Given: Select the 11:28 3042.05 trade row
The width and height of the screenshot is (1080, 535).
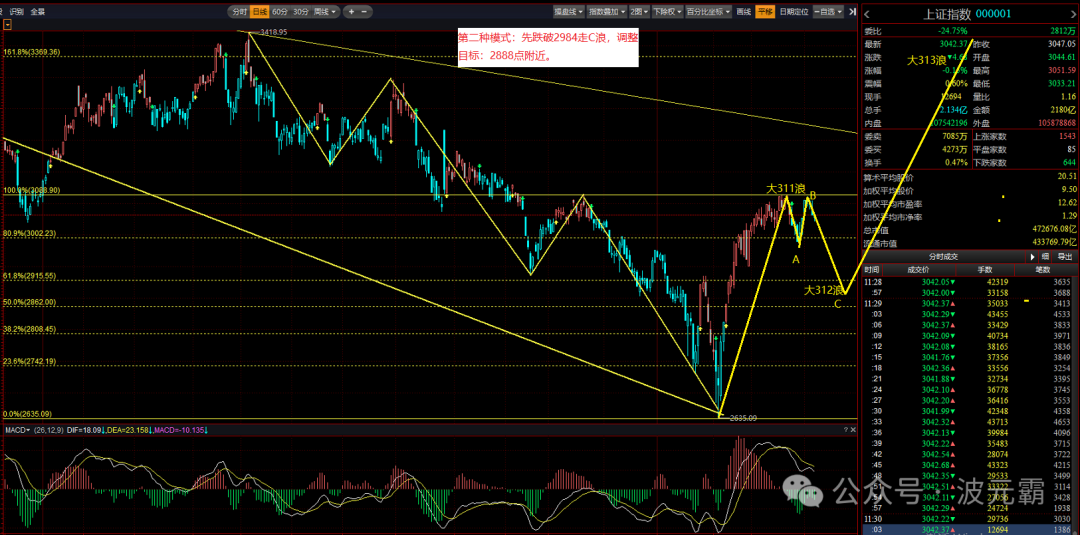Looking at the screenshot, I should [x=967, y=282].
